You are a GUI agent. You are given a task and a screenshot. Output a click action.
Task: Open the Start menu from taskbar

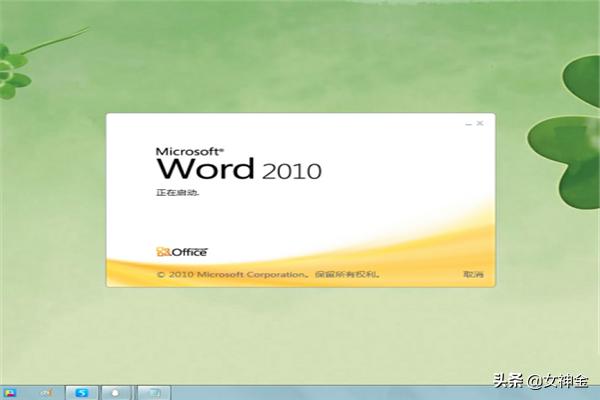pos(9,392)
